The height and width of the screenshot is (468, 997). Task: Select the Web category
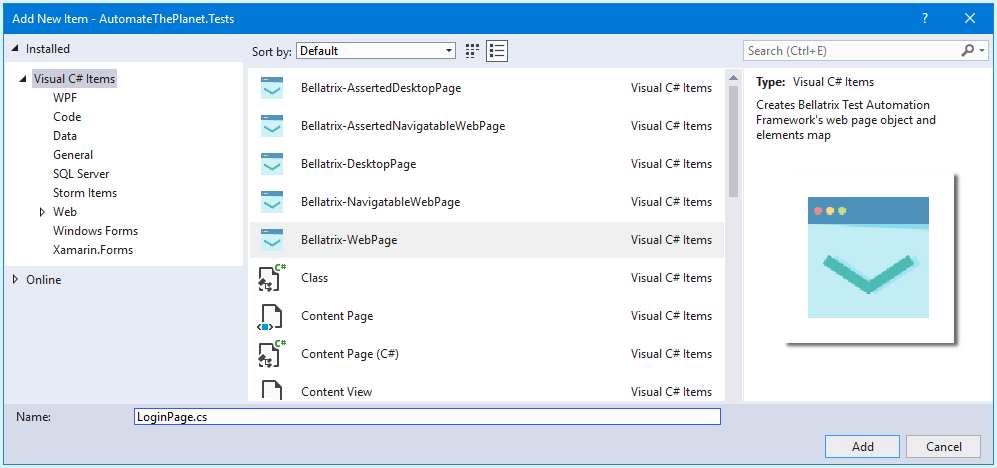[65, 212]
